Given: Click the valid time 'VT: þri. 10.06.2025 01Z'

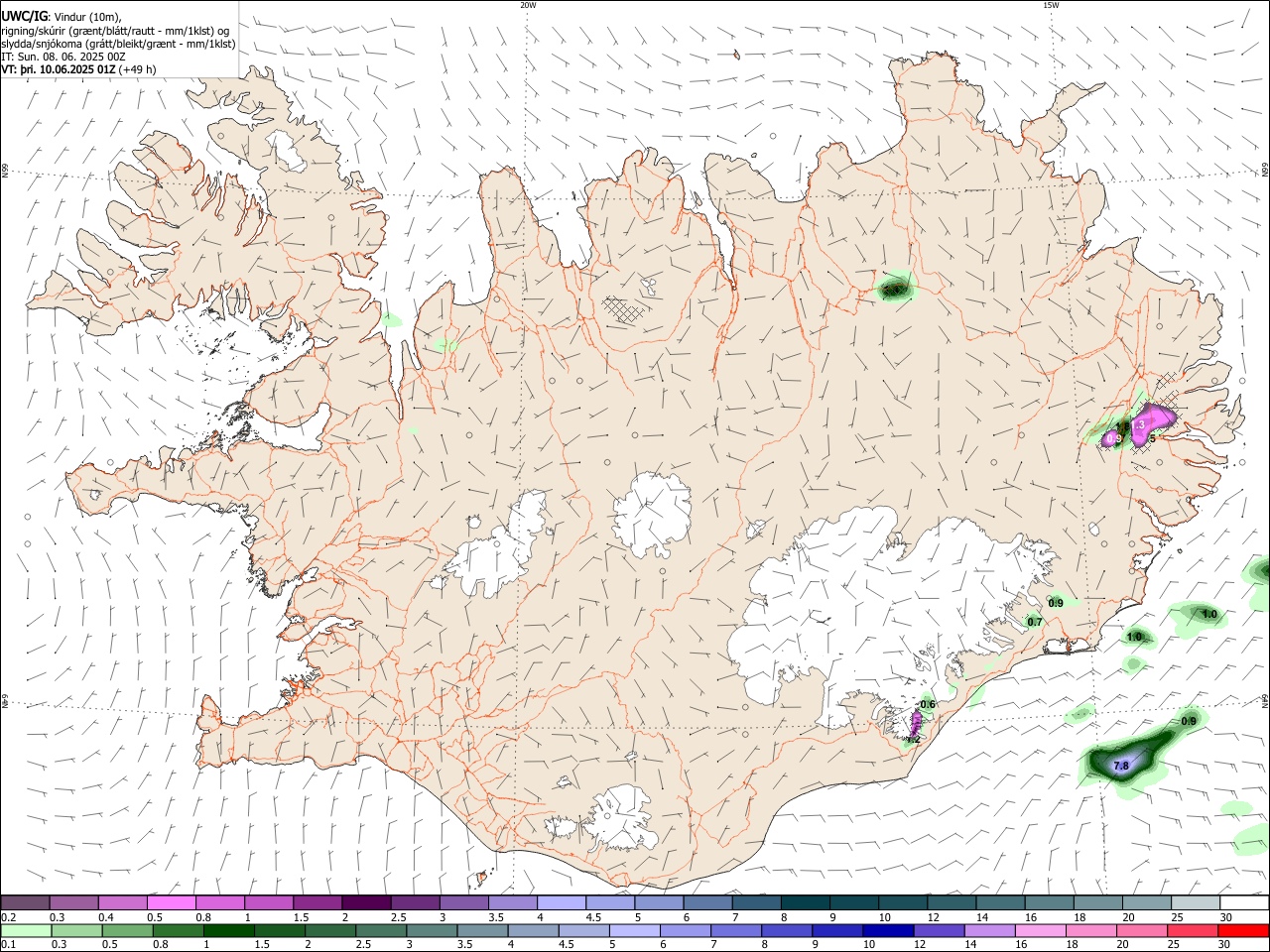Looking at the screenshot, I should pos(59,69).
